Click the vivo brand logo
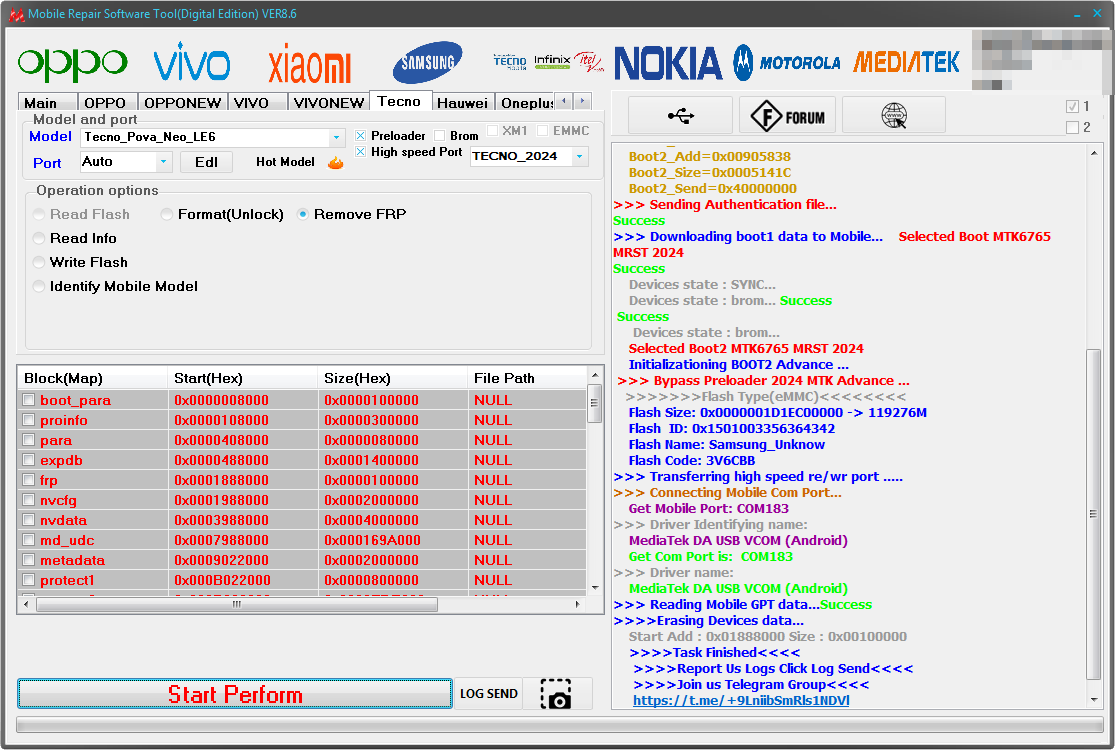This screenshot has width=1115, height=750. tap(191, 61)
